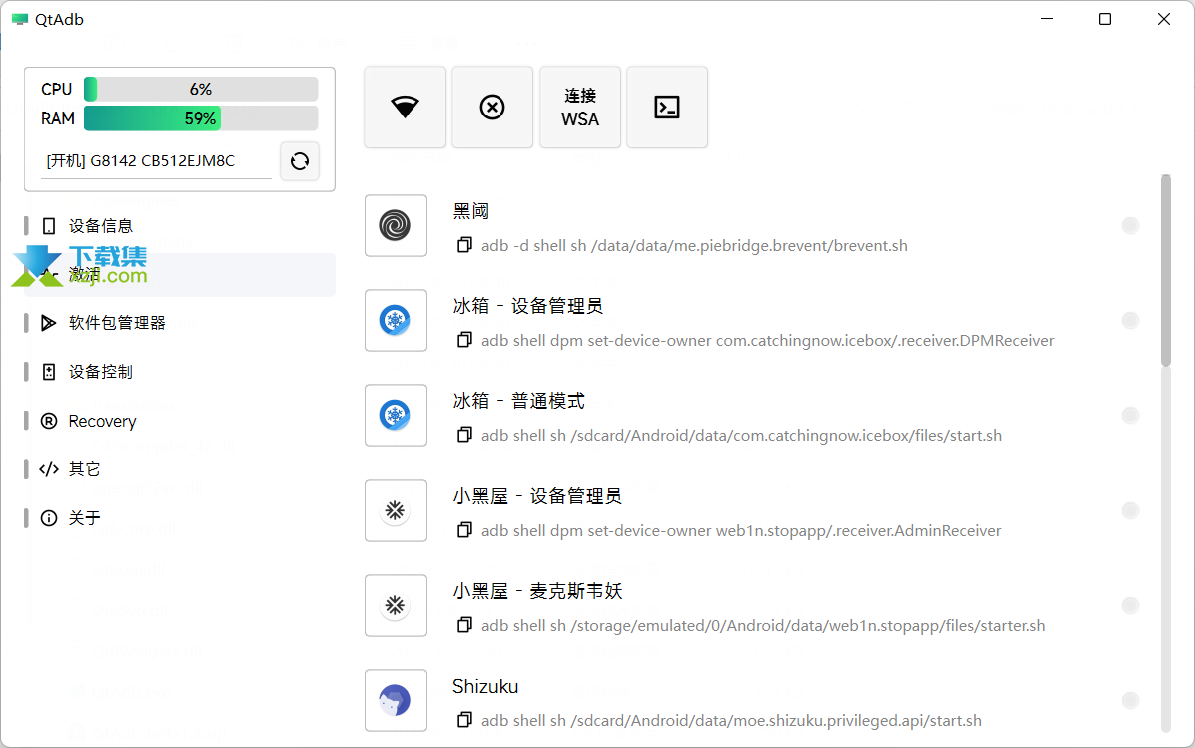This screenshot has height=748, width=1195.
Task: Copy the icebox start.sh command
Action: (463, 435)
